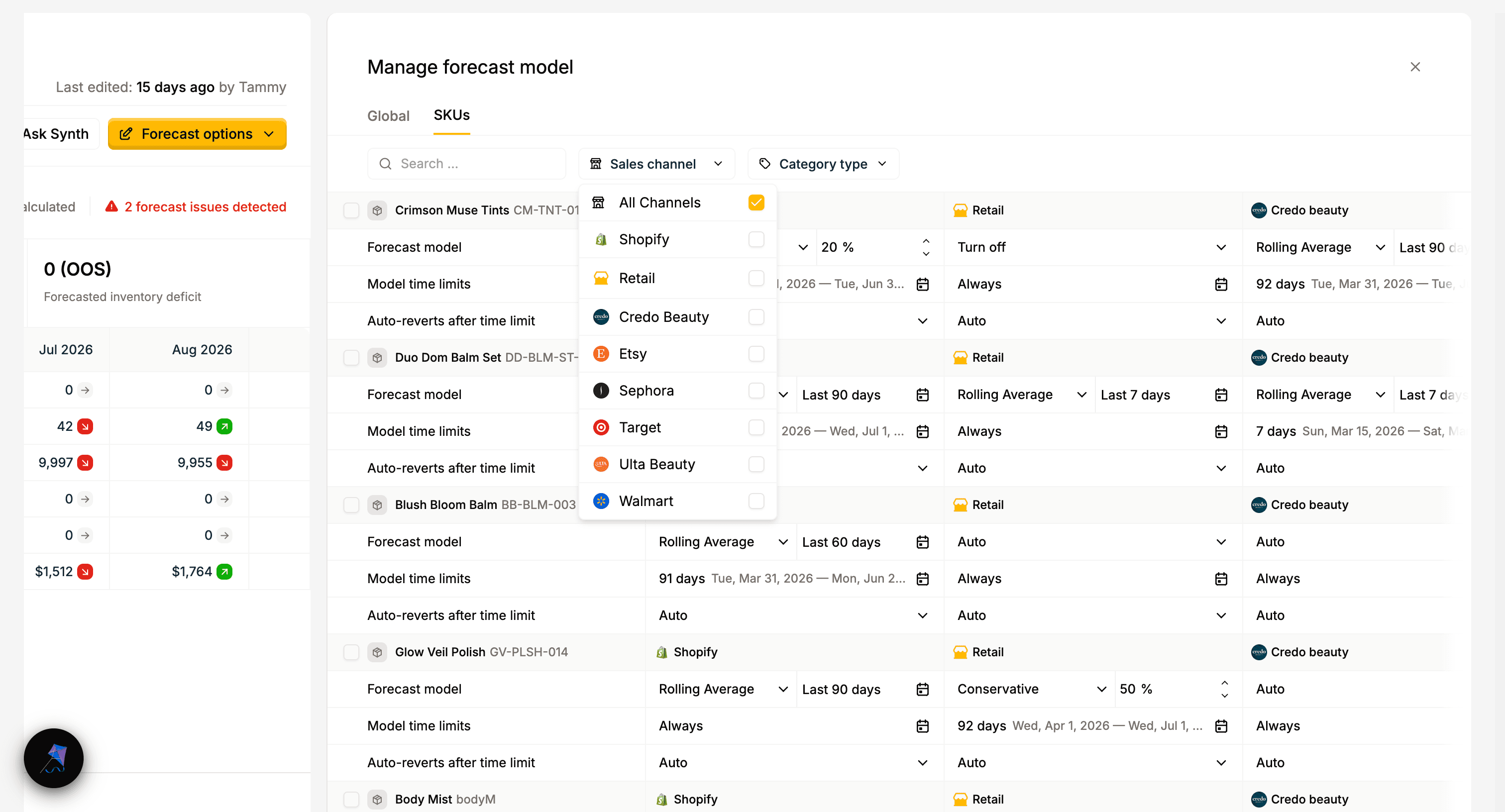Click the green up-trend badge next to $1,764
Screen dimensions: 1505x812
tap(224, 571)
